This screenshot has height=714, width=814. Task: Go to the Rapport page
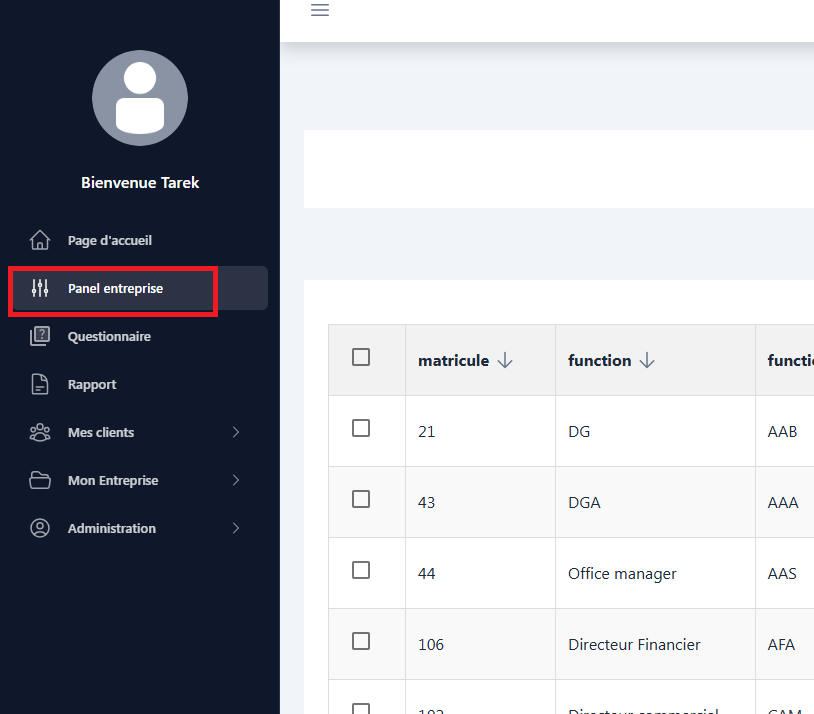click(92, 385)
